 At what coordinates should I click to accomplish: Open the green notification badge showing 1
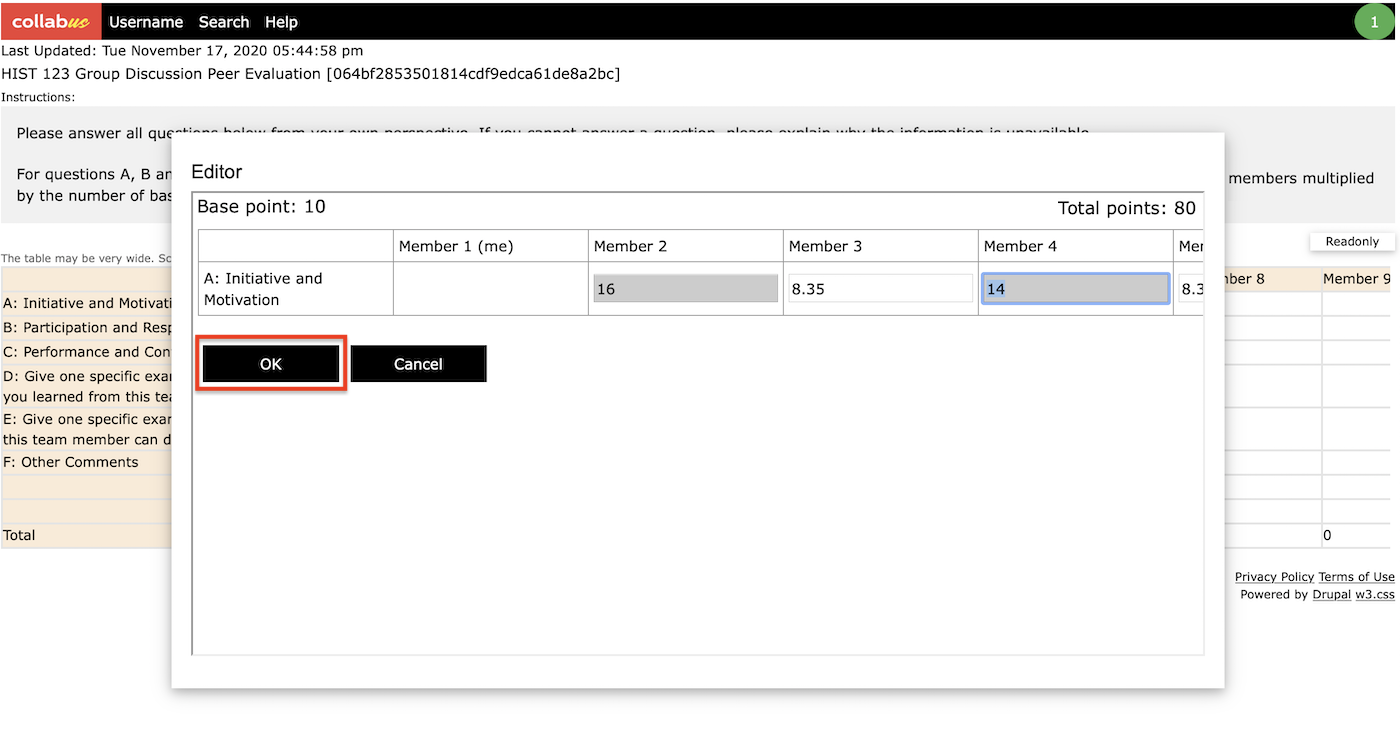point(1374,22)
